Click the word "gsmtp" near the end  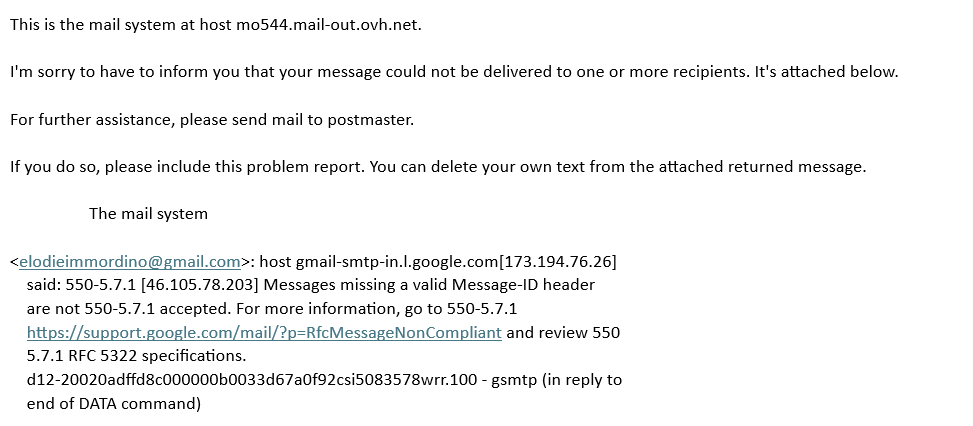(x=513, y=380)
